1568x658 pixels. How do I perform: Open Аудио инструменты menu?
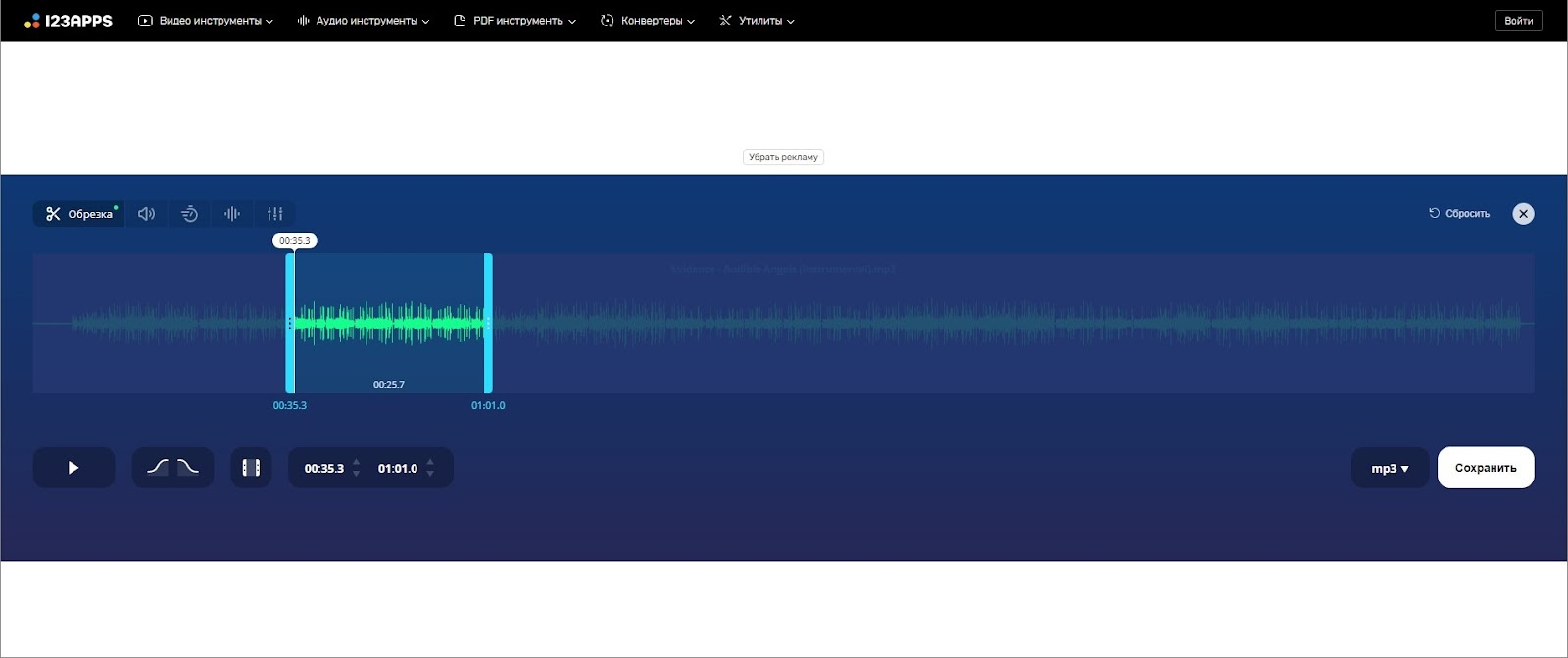(x=364, y=21)
